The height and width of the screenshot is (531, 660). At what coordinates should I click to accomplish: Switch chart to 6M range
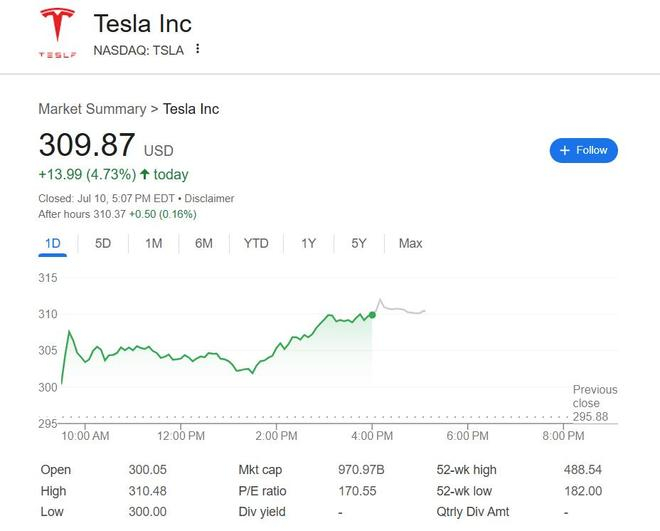203,243
